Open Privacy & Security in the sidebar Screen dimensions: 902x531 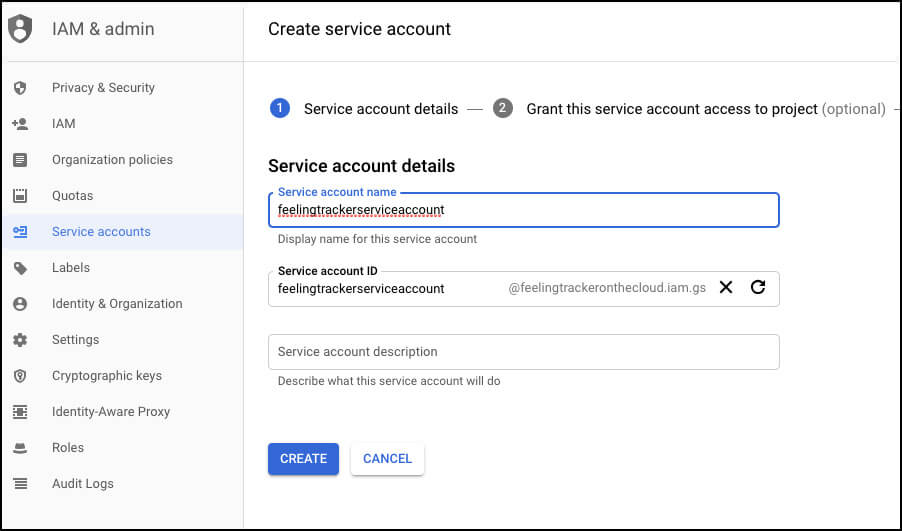point(104,87)
